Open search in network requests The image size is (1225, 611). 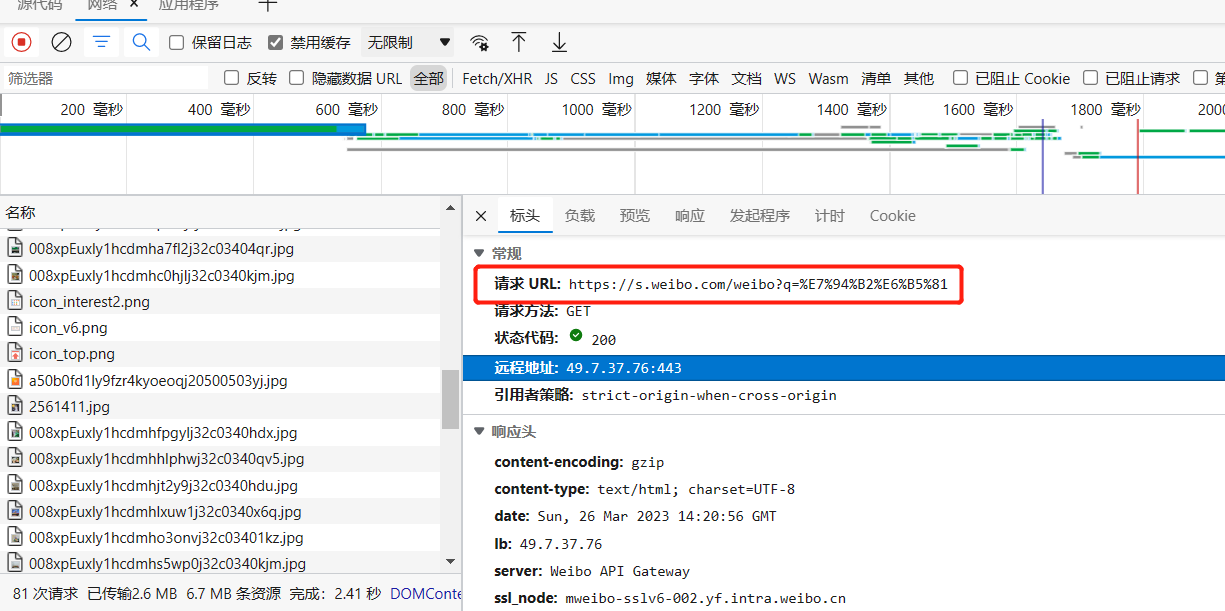click(140, 42)
